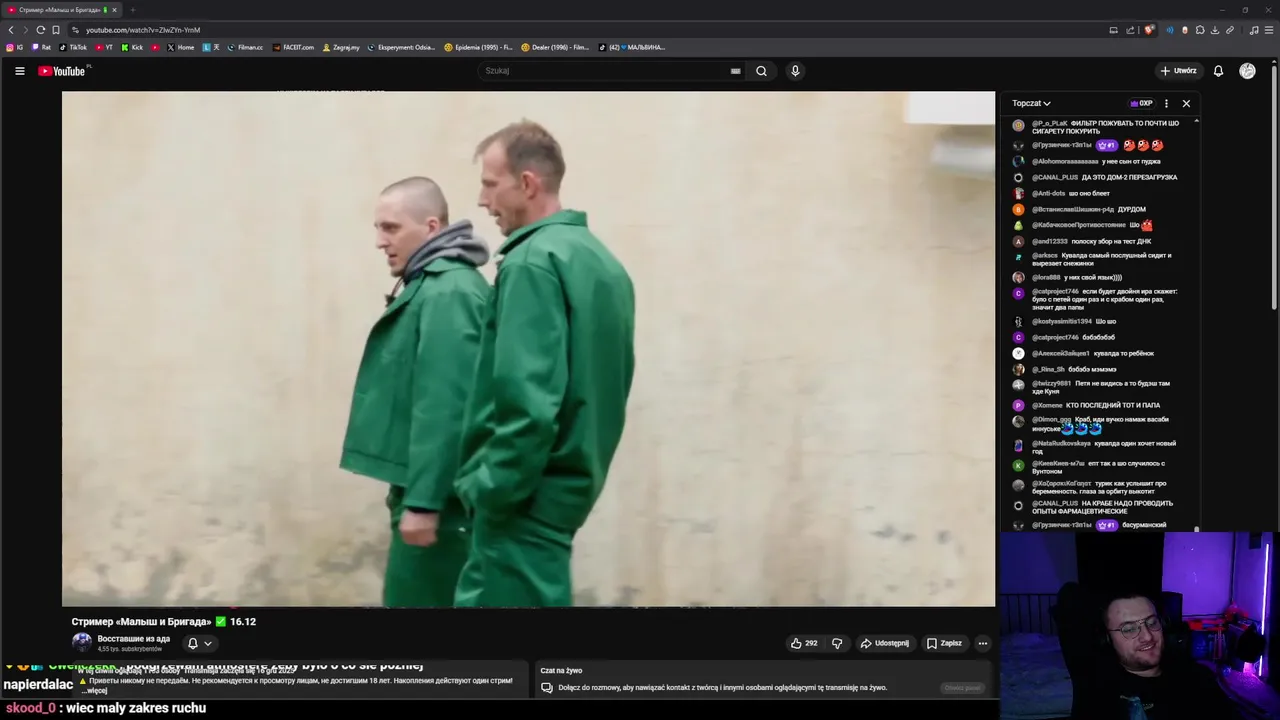Open the X Home bookmark
Image resolution: width=1280 pixels, height=720 pixels.
(x=181, y=47)
